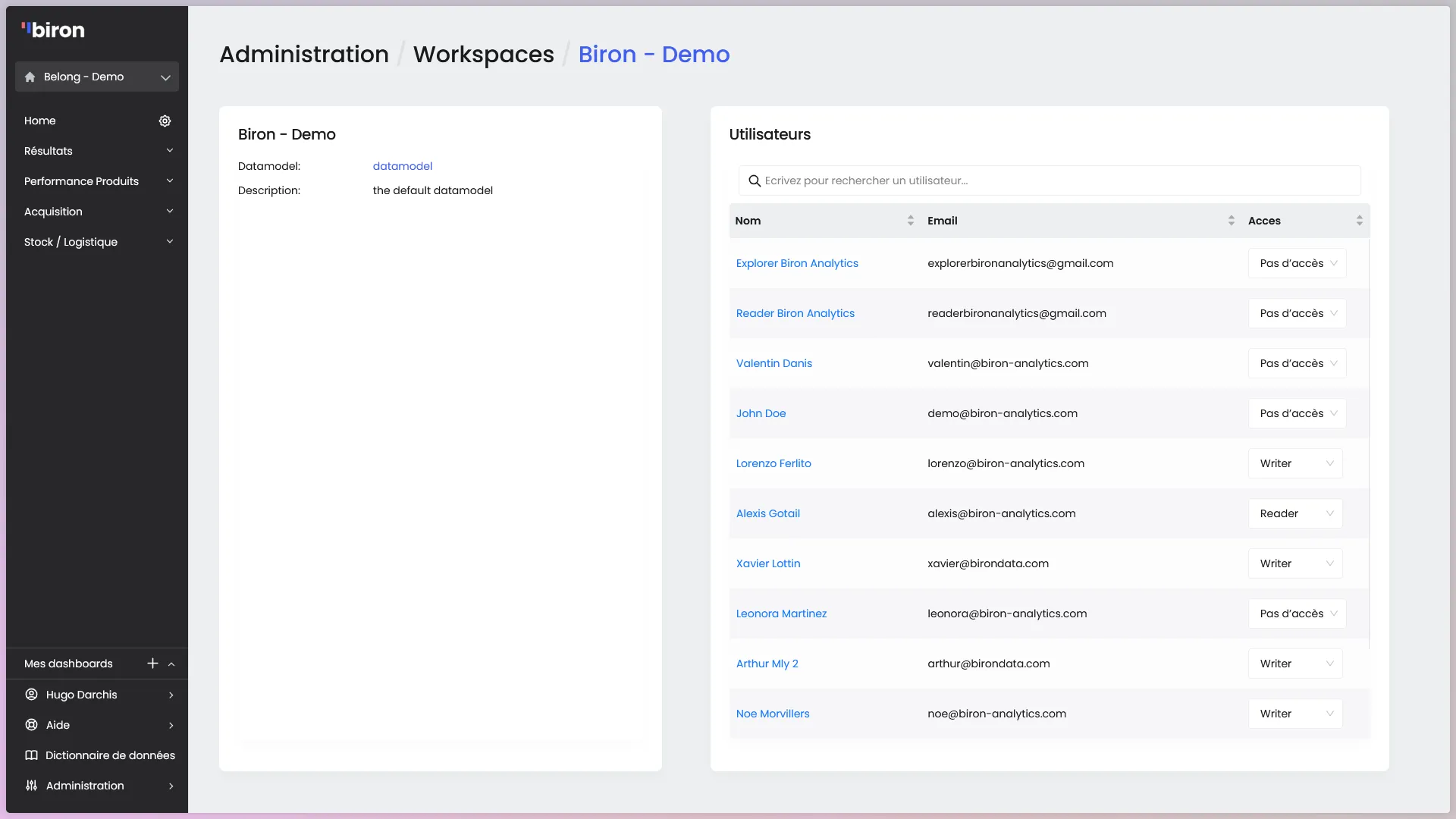1456x819 pixels.
Task: Expand the Acquisition section
Action: pyautogui.click(x=170, y=211)
